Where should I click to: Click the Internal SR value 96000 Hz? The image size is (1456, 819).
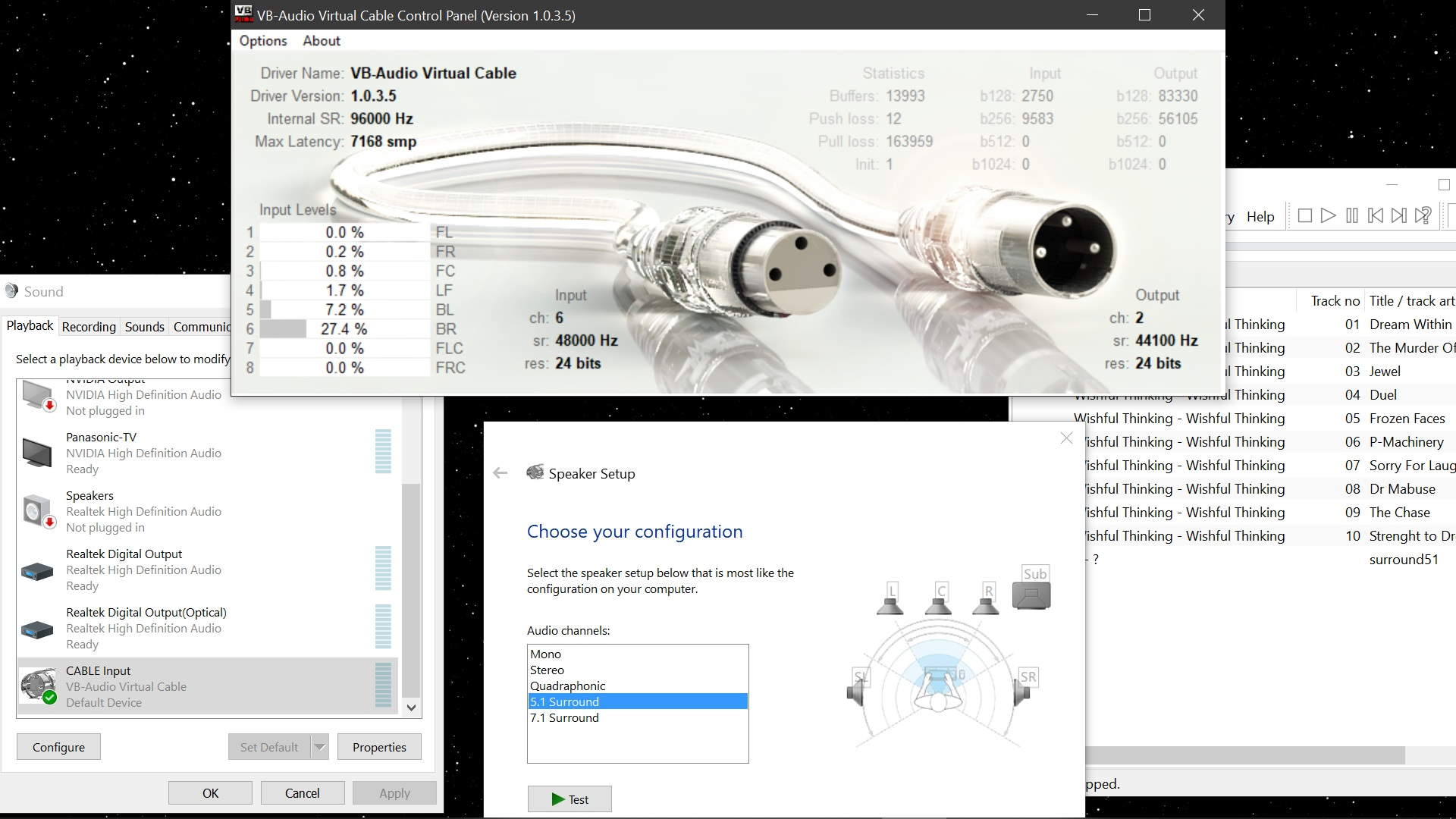[x=381, y=118]
